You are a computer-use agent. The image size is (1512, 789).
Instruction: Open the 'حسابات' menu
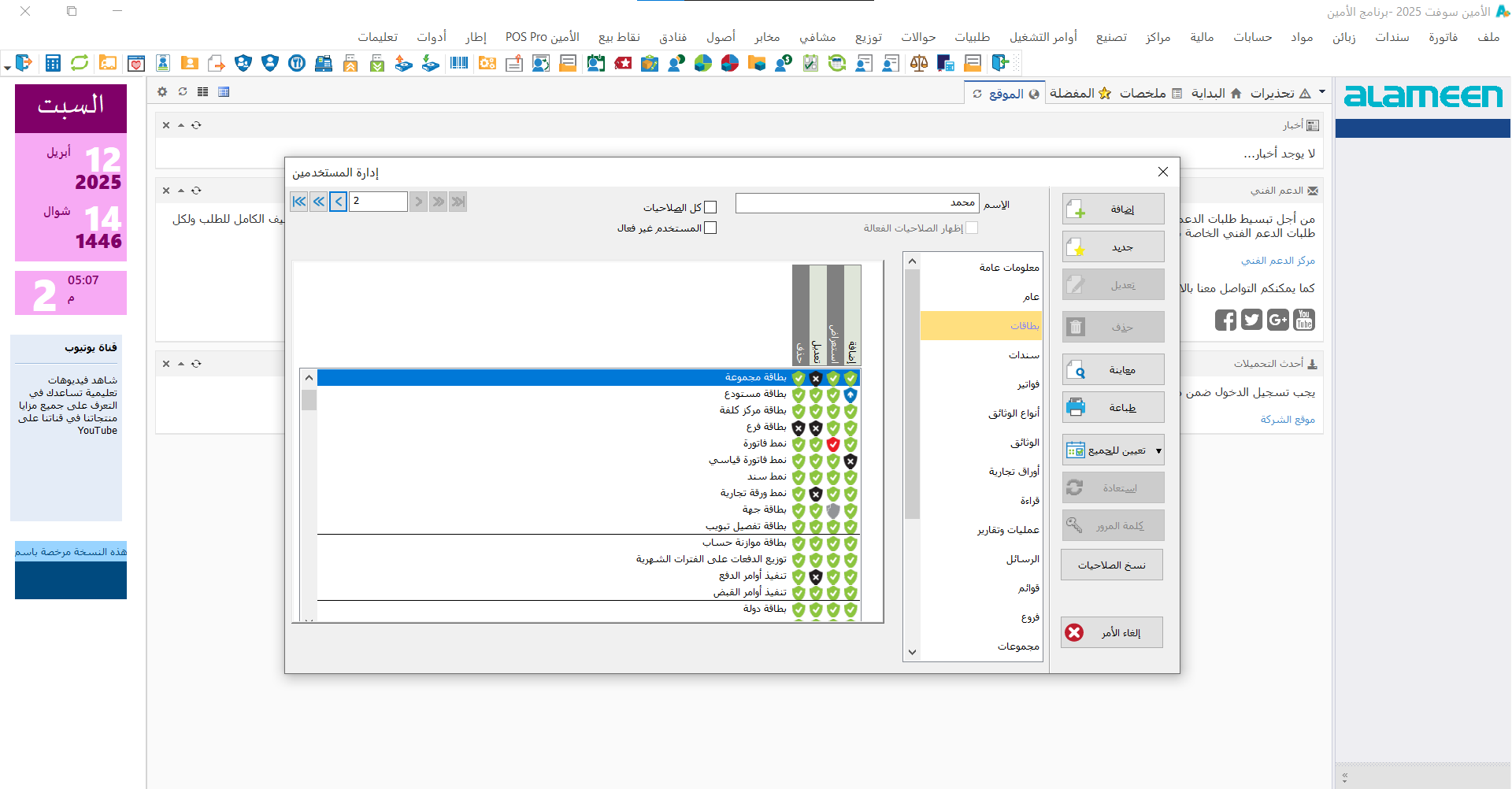click(x=1252, y=37)
